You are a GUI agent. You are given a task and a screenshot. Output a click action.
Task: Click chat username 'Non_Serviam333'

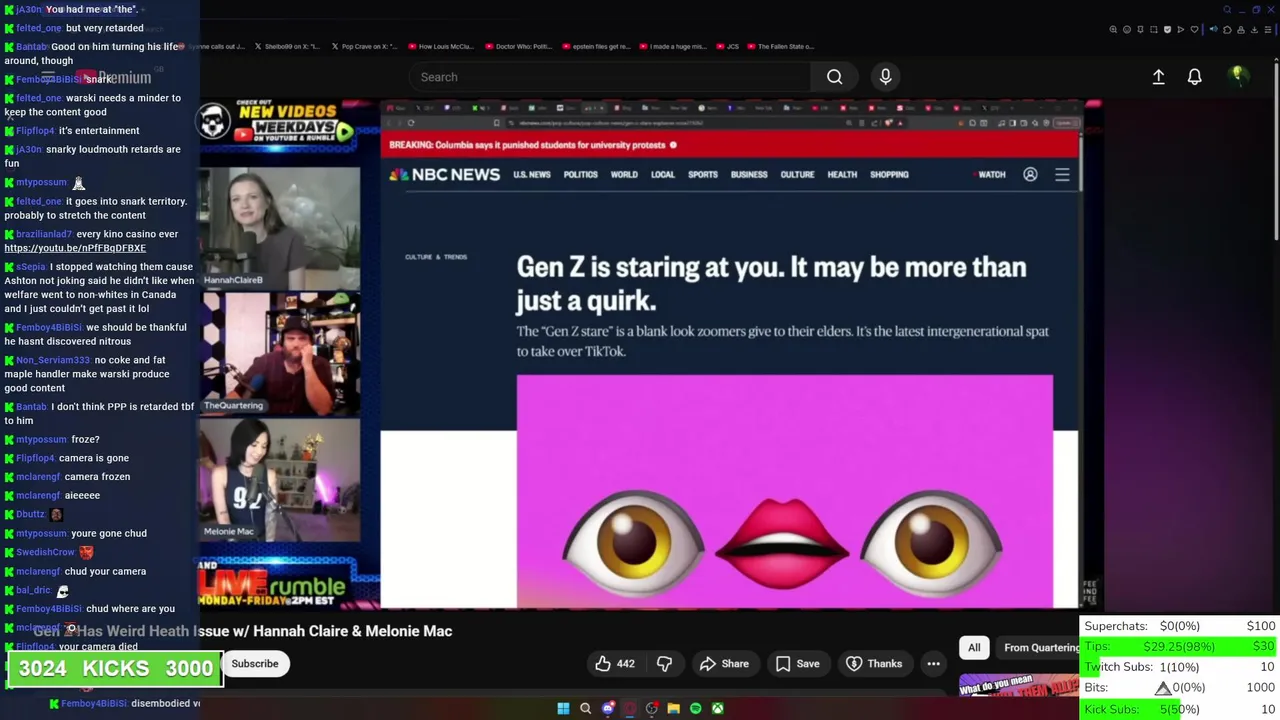point(53,360)
